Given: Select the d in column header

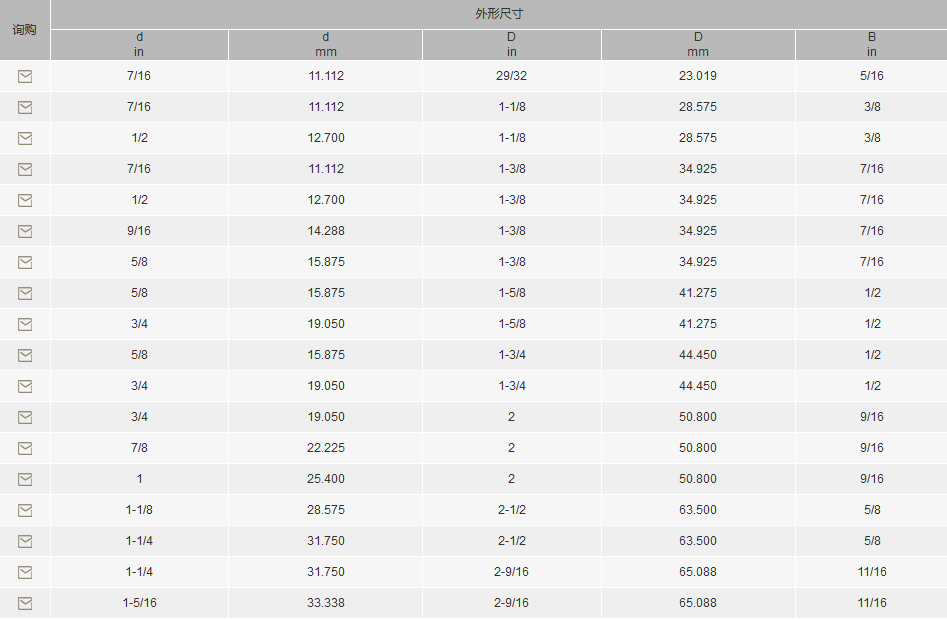Looking at the screenshot, I should tap(140, 45).
